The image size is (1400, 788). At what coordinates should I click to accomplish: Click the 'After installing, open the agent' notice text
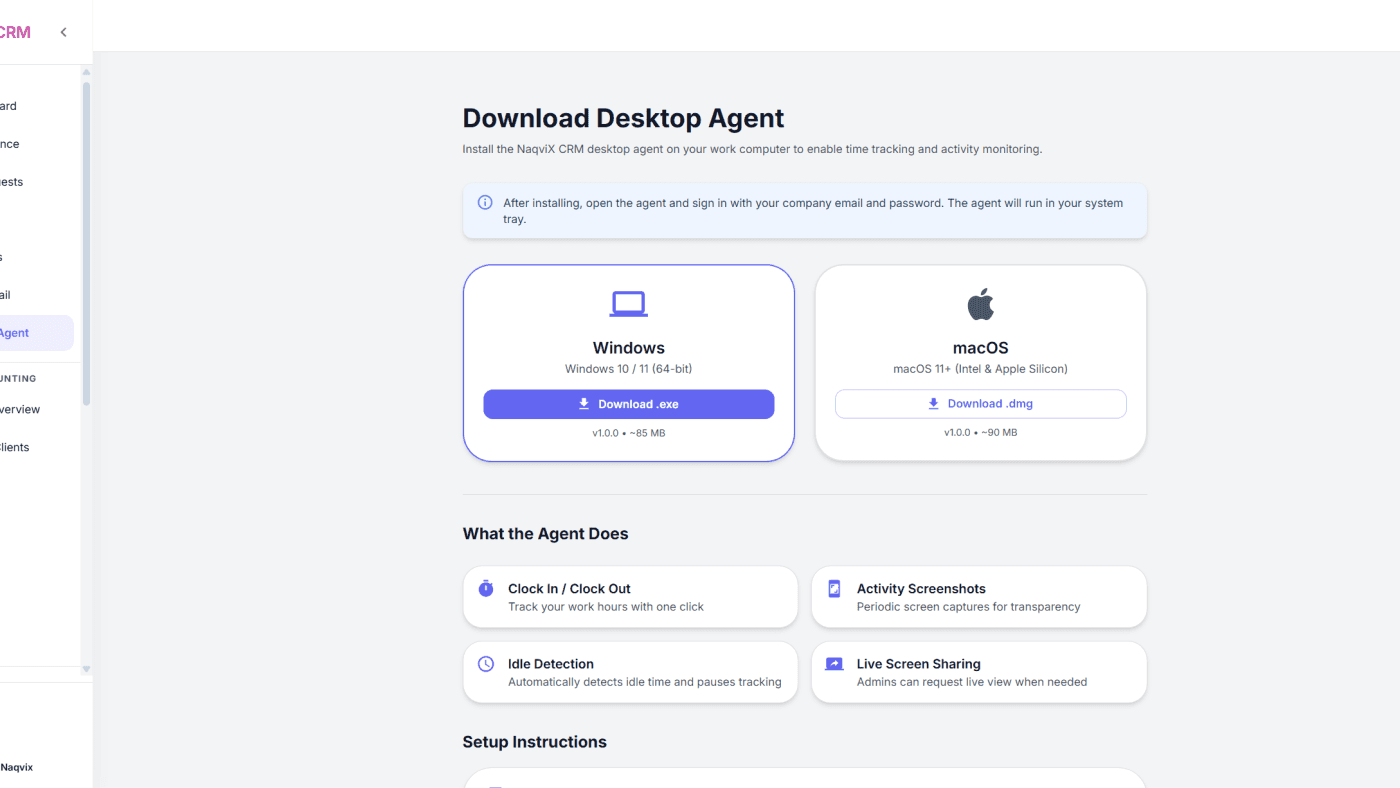[x=813, y=211]
